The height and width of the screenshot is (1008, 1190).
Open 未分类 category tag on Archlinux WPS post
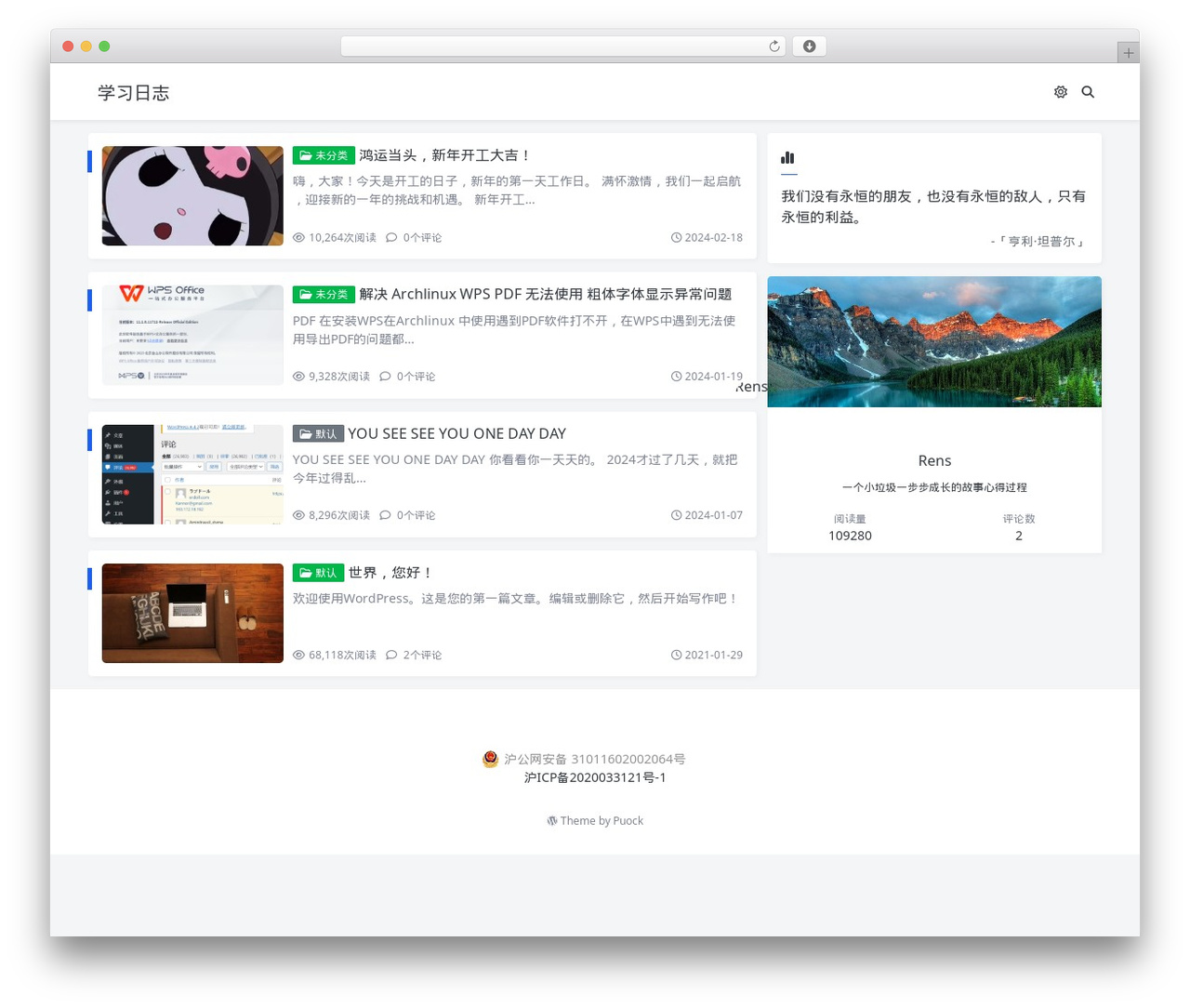click(x=324, y=295)
